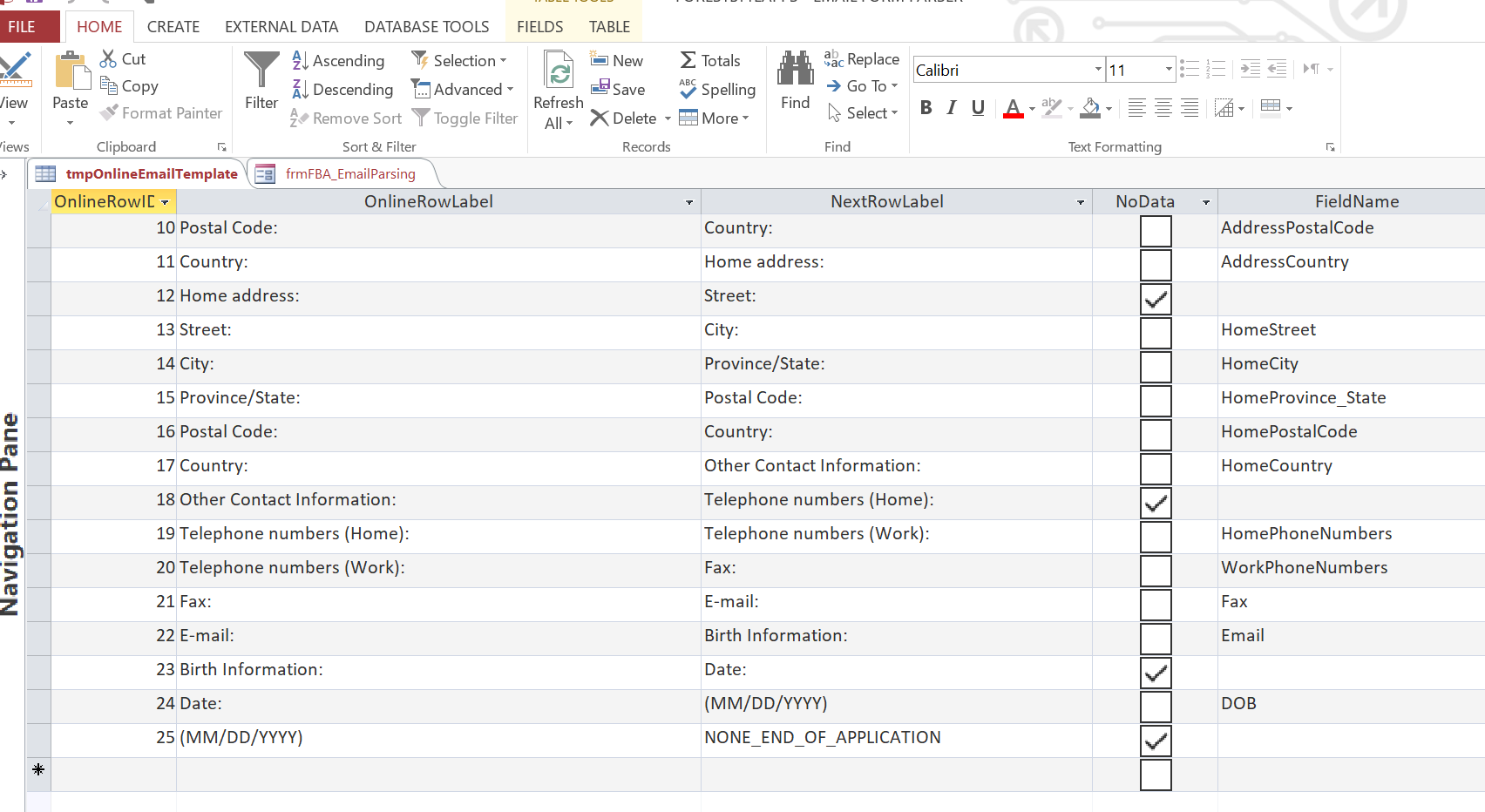Image resolution: width=1485 pixels, height=812 pixels.
Task: Check NoData box for Fax row
Action: [1155, 605]
